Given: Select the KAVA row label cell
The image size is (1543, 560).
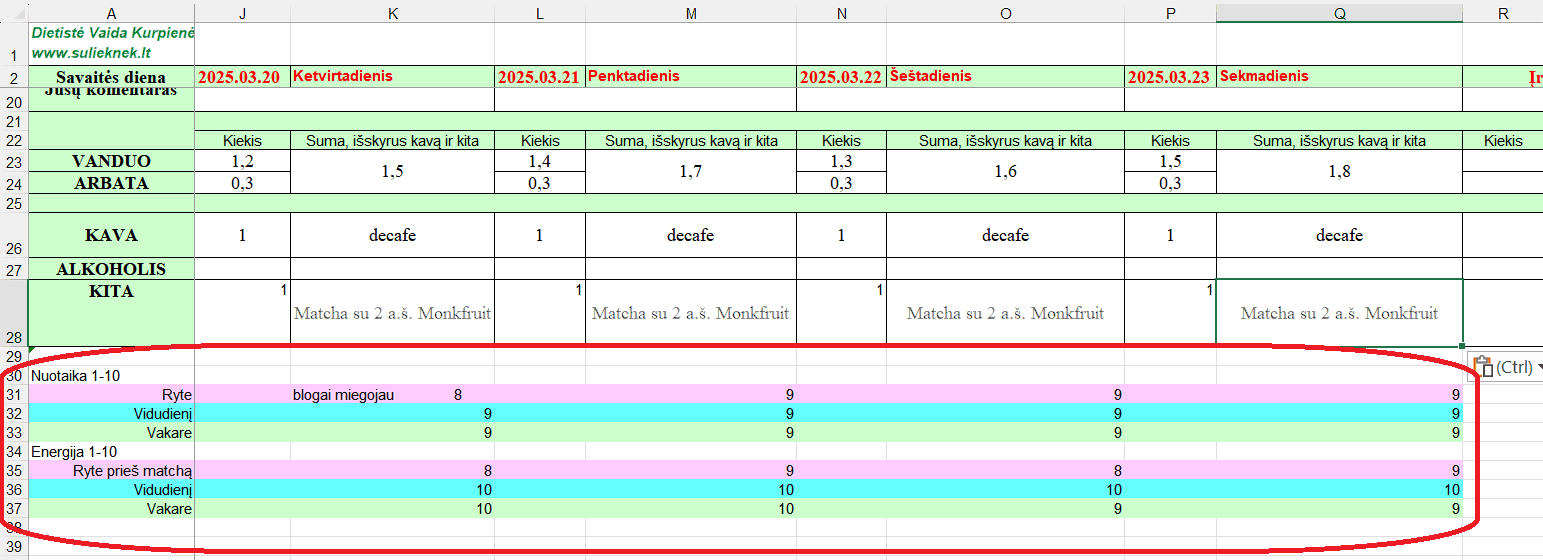Looking at the screenshot, I should click(111, 236).
